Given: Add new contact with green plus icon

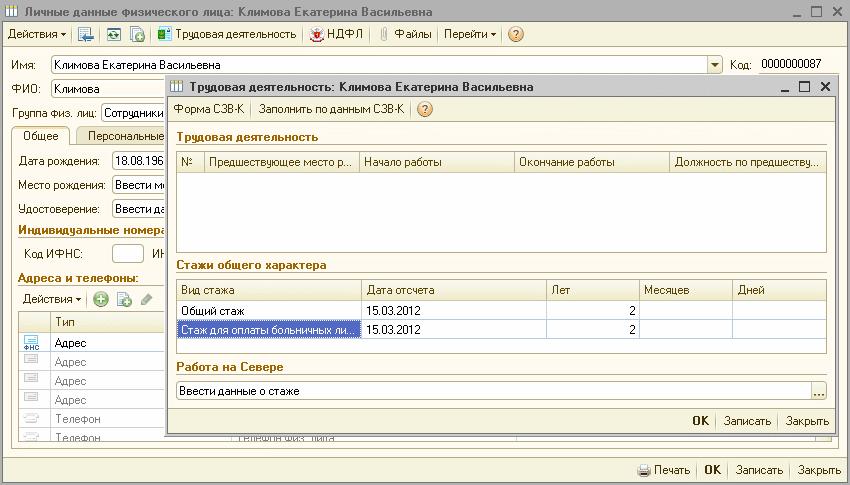Looking at the screenshot, I should click(x=100, y=299).
